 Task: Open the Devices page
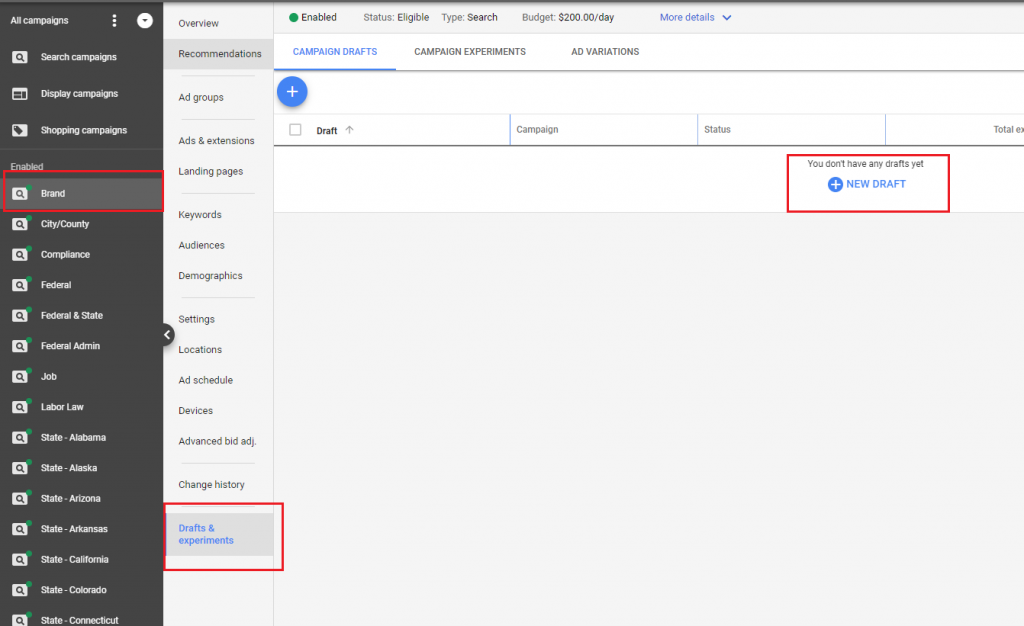pos(195,411)
